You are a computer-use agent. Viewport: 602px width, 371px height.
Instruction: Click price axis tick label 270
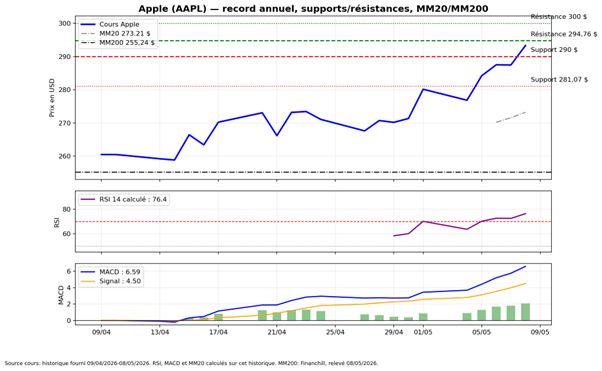click(x=65, y=123)
